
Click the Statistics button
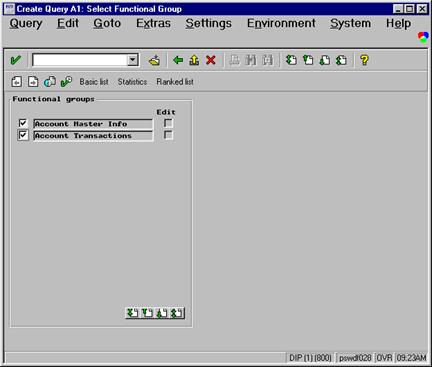(132, 82)
